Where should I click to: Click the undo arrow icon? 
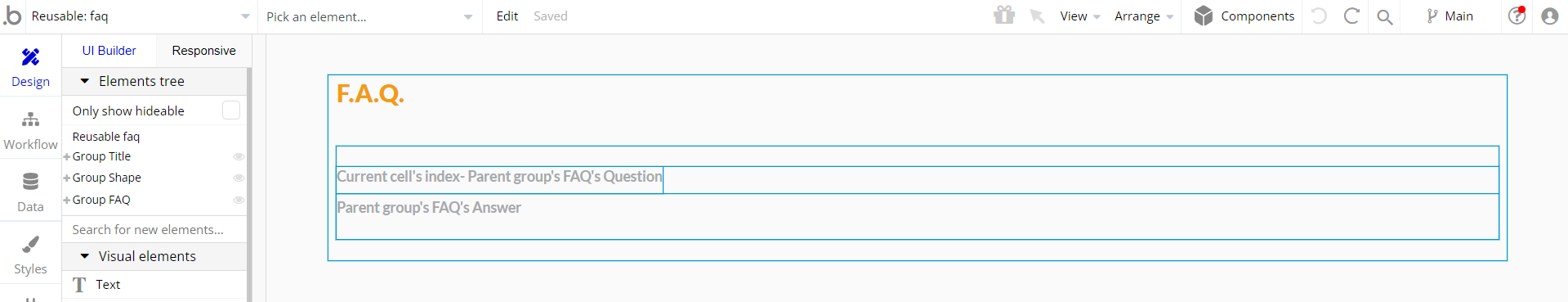(1319, 16)
